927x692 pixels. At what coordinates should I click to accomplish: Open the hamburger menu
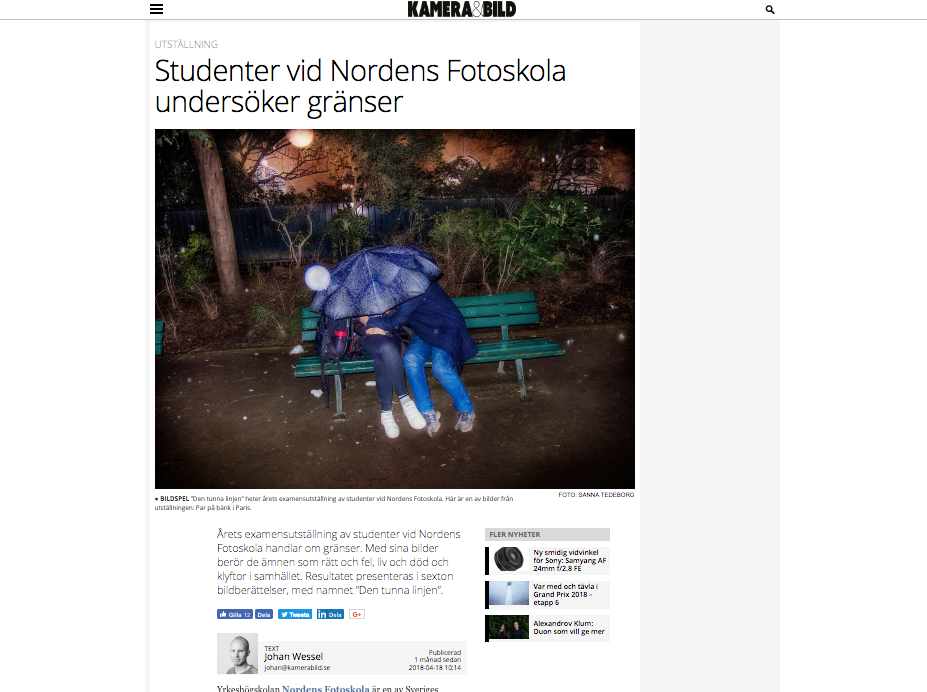click(156, 9)
